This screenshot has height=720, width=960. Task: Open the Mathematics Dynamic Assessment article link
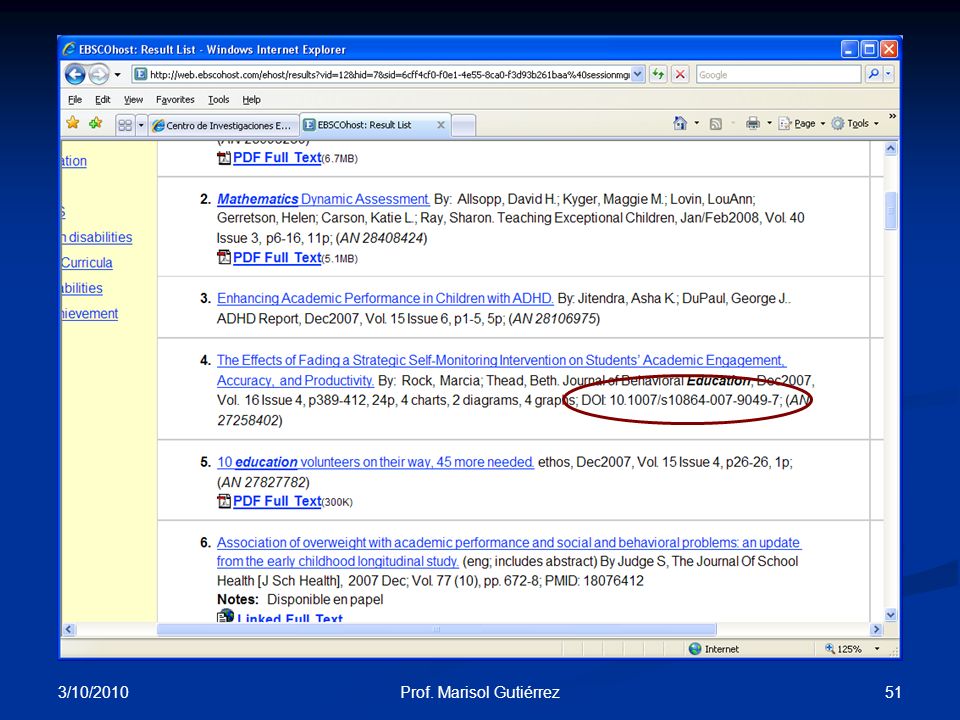(x=323, y=199)
